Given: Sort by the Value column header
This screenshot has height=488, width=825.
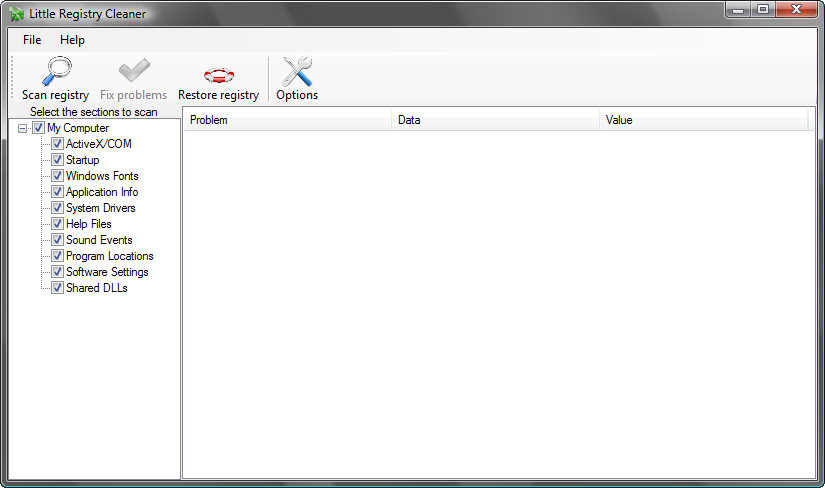Looking at the screenshot, I should click(703, 120).
